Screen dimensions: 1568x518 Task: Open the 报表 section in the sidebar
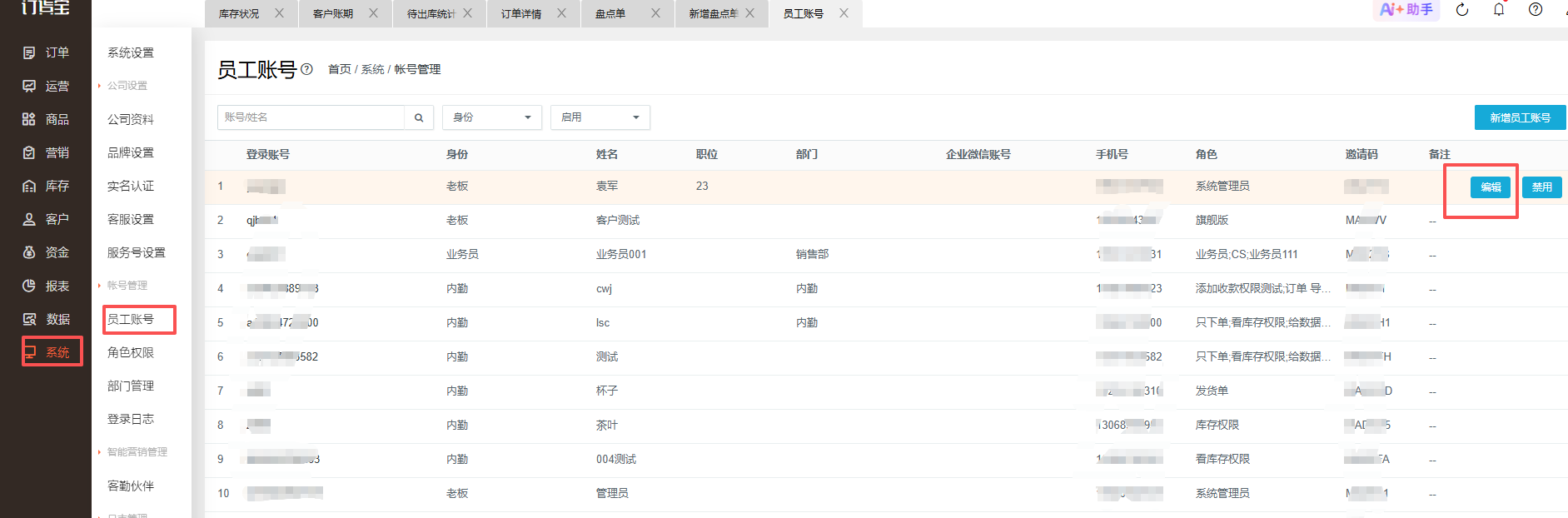tap(46, 286)
